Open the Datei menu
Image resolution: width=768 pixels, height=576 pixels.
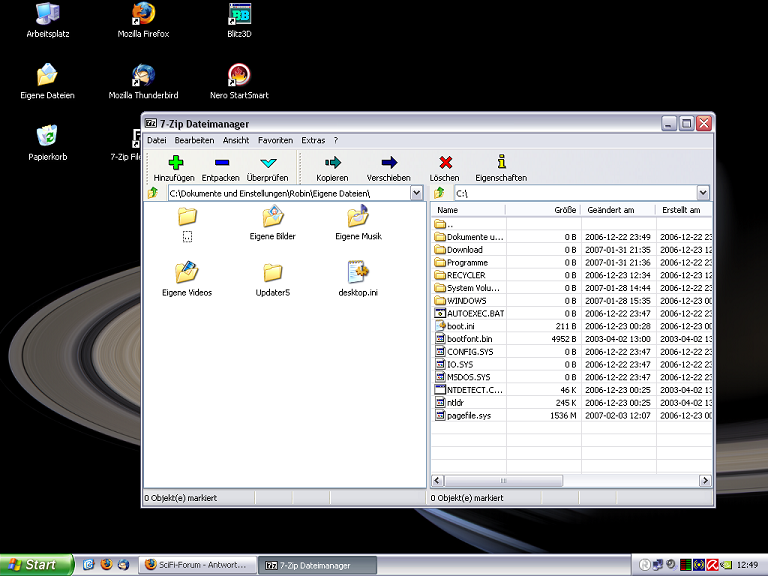point(156,141)
